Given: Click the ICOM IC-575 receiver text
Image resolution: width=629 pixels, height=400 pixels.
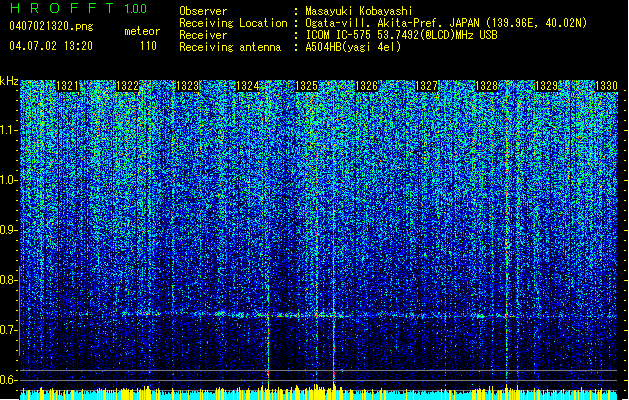Looking at the screenshot, I should click(x=402, y=35).
